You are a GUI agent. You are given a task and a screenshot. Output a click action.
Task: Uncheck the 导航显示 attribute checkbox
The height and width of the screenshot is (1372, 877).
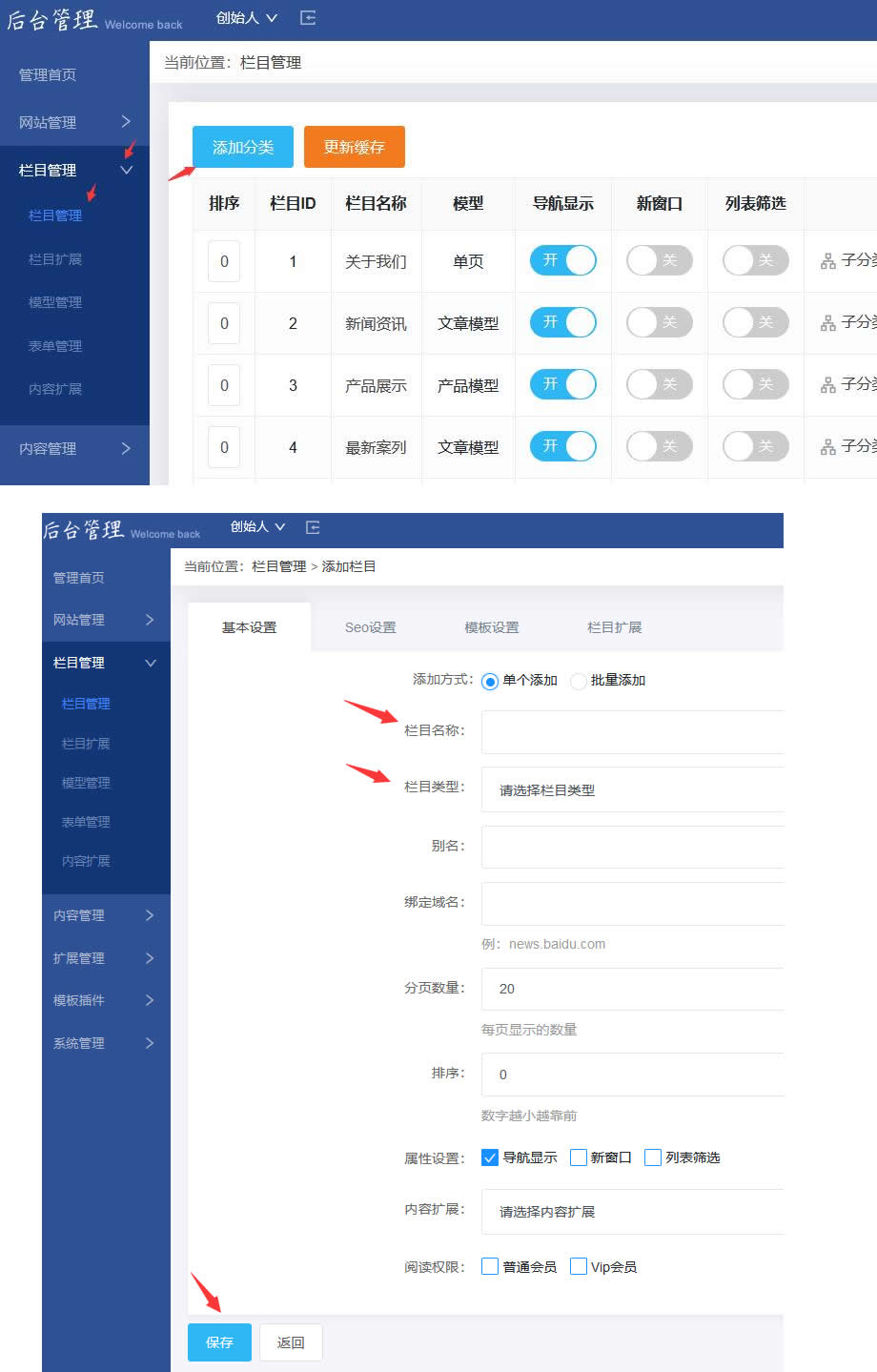[490, 1157]
